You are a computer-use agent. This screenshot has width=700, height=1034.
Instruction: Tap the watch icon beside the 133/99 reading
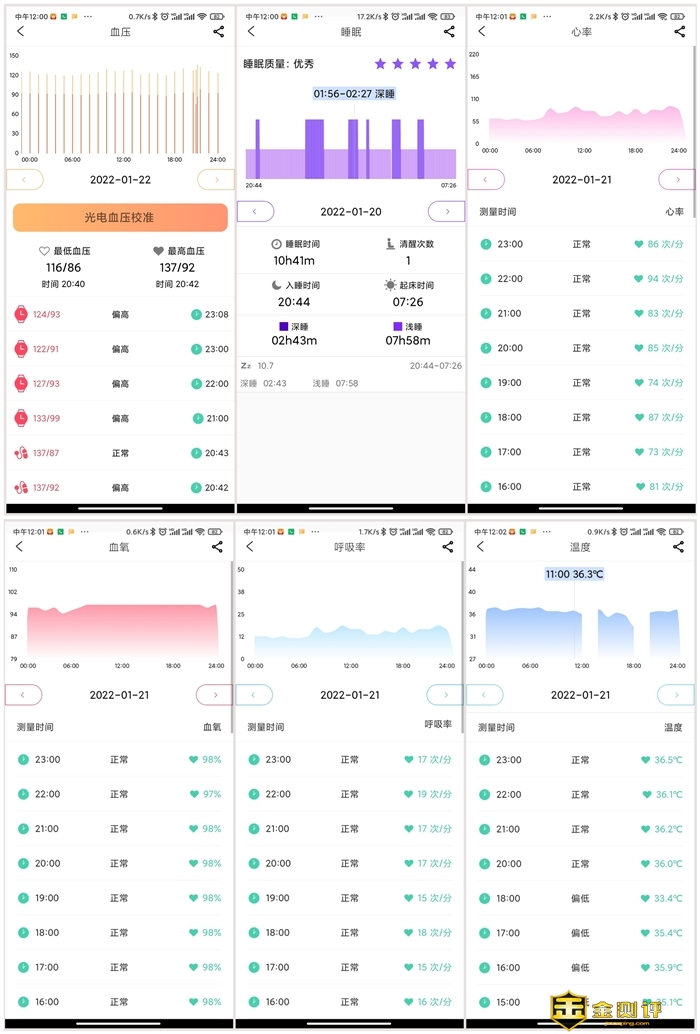tap(20, 418)
